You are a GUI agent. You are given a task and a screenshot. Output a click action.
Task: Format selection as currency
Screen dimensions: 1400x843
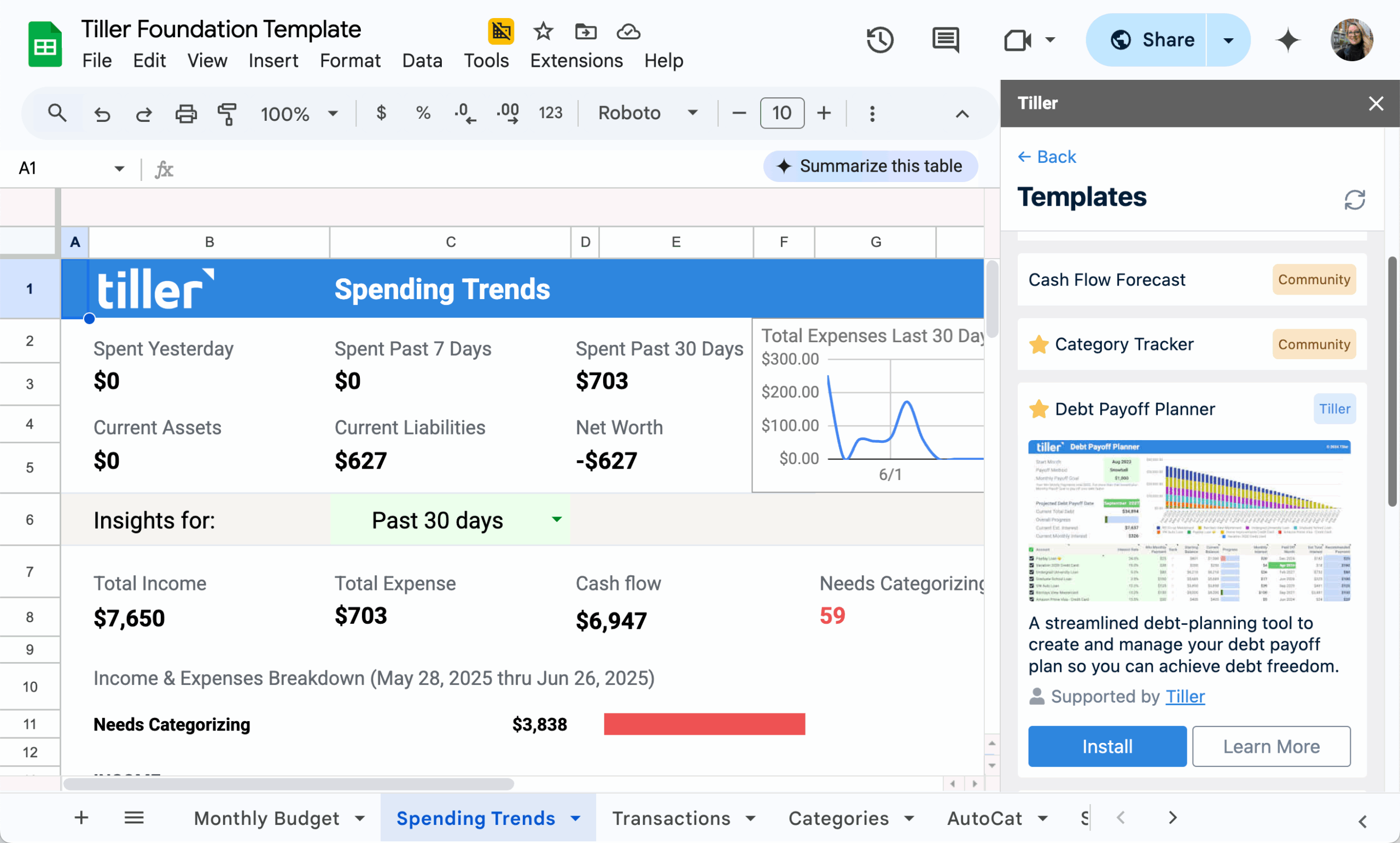(x=381, y=113)
